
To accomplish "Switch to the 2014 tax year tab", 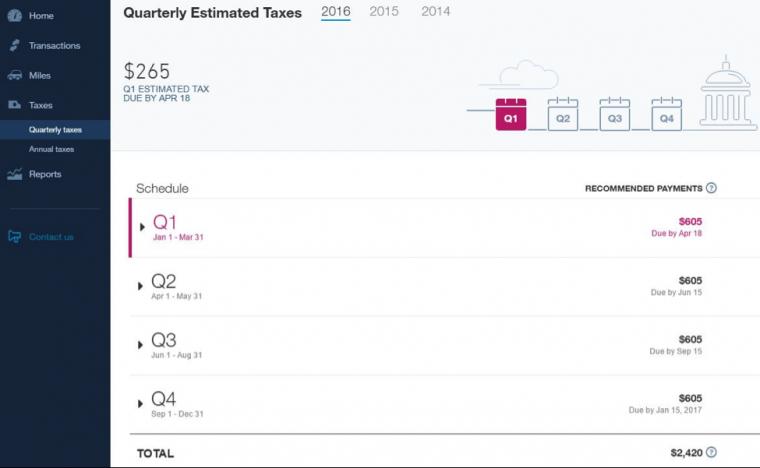I will click(436, 12).
